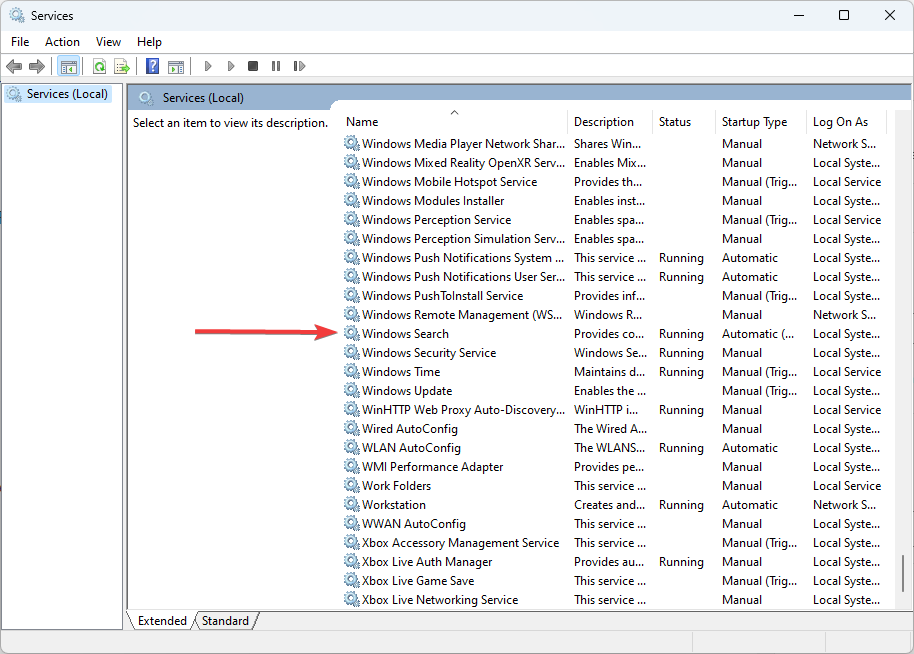This screenshot has width=914, height=654.
Task: Select the Windows Update service name
Action: pyautogui.click(x=407, y=391)
